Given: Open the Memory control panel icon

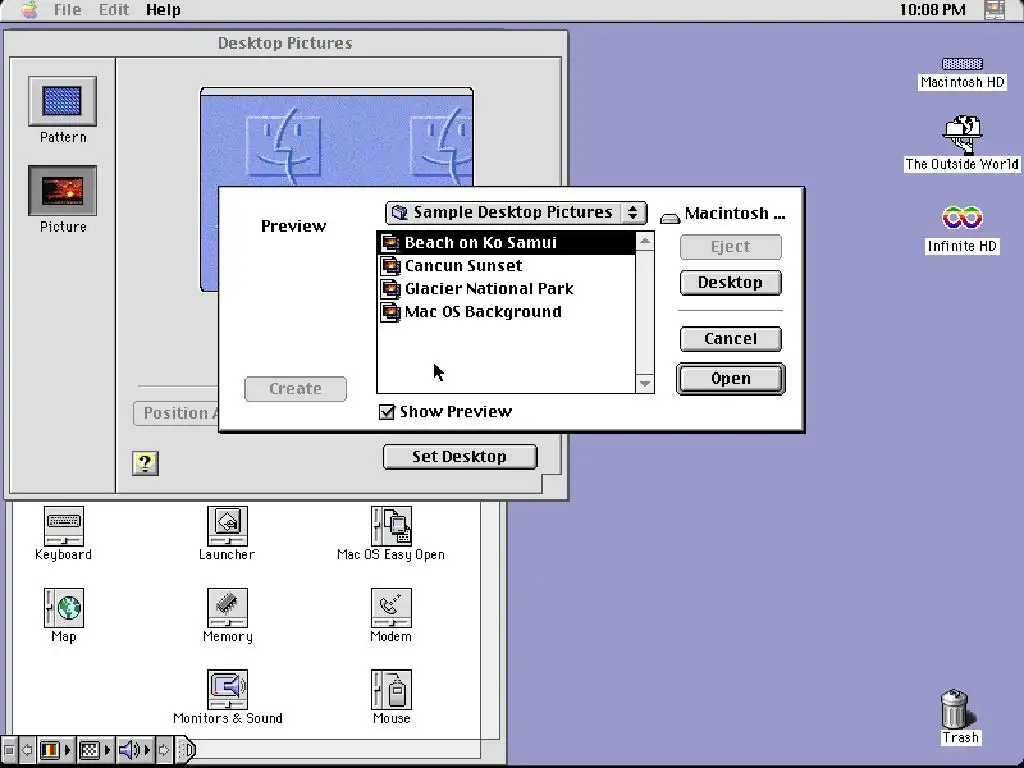Looking at the screenshot, I should (227, 608).
